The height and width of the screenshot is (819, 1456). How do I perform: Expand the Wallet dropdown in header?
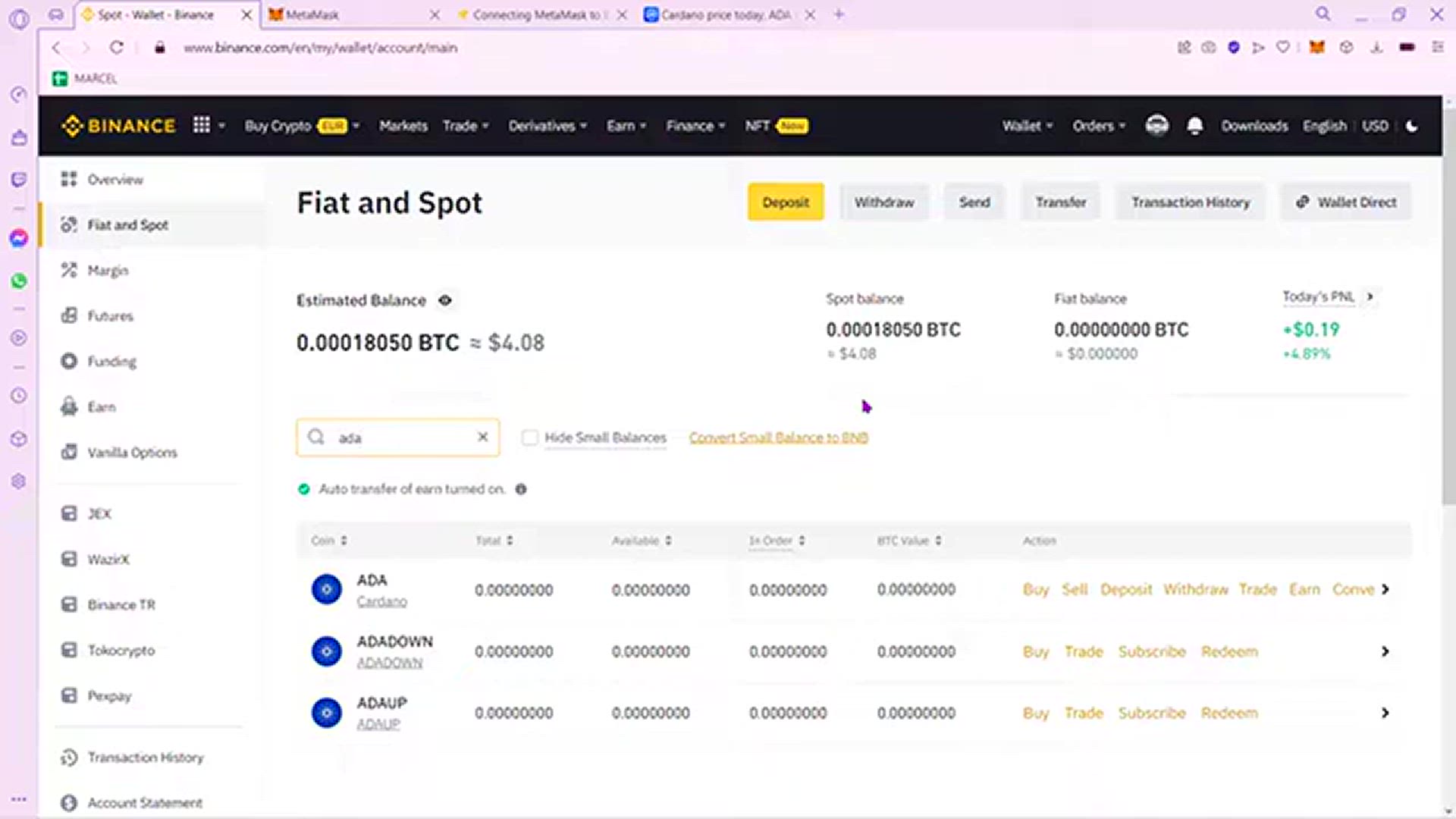coord(1028,126)
